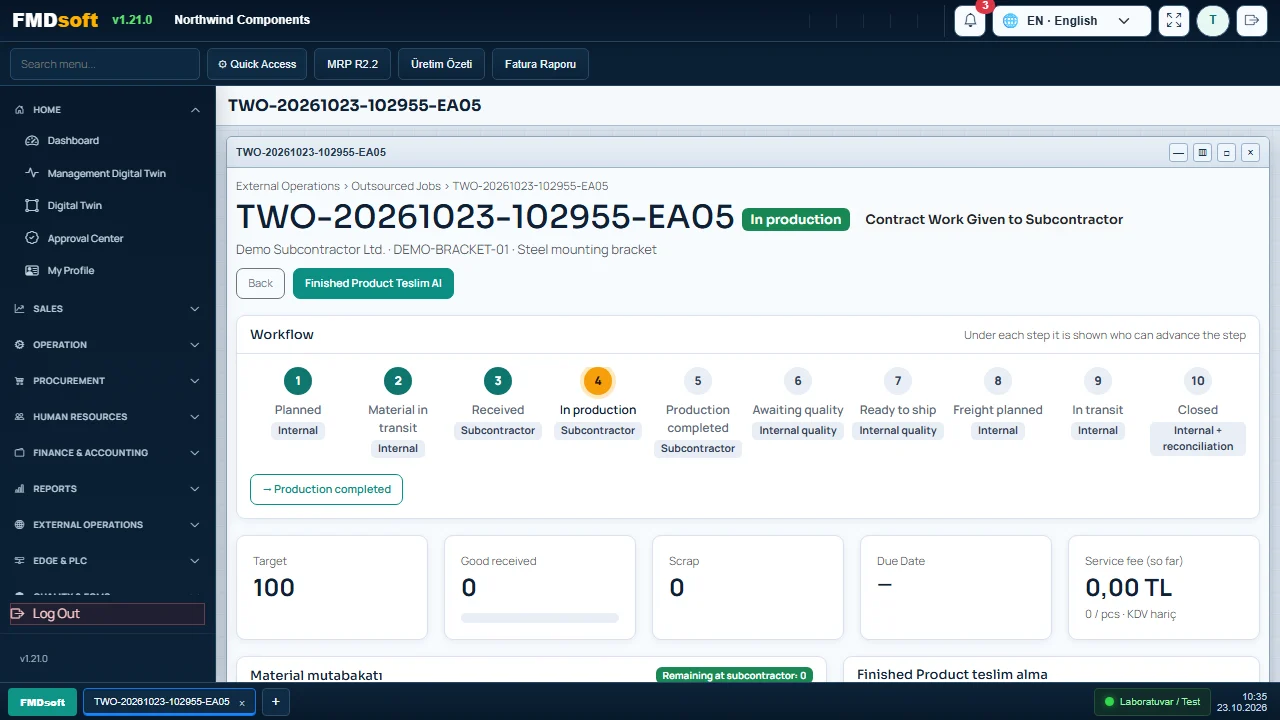Image resolution: width=1280 pixels, height=720 pixels.
Task: Expand the EDGE & PLC sidebar section
Action: pos(108,561)
